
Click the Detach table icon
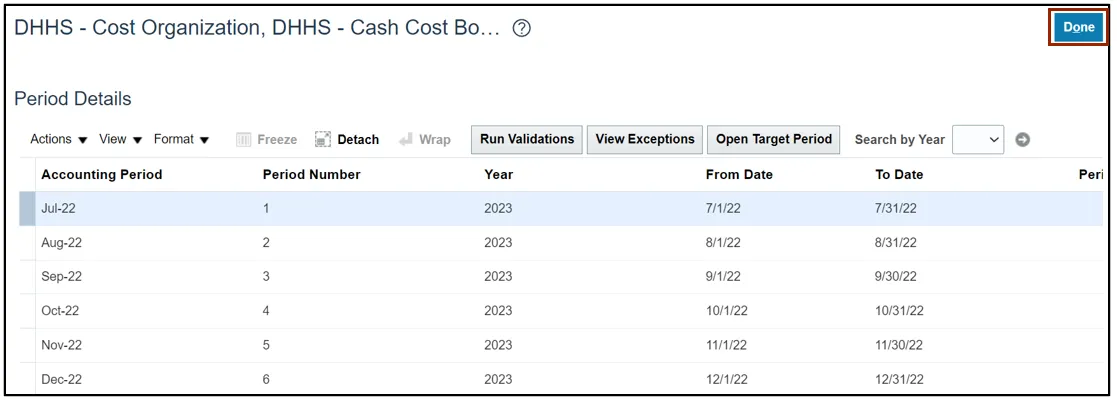323,140
